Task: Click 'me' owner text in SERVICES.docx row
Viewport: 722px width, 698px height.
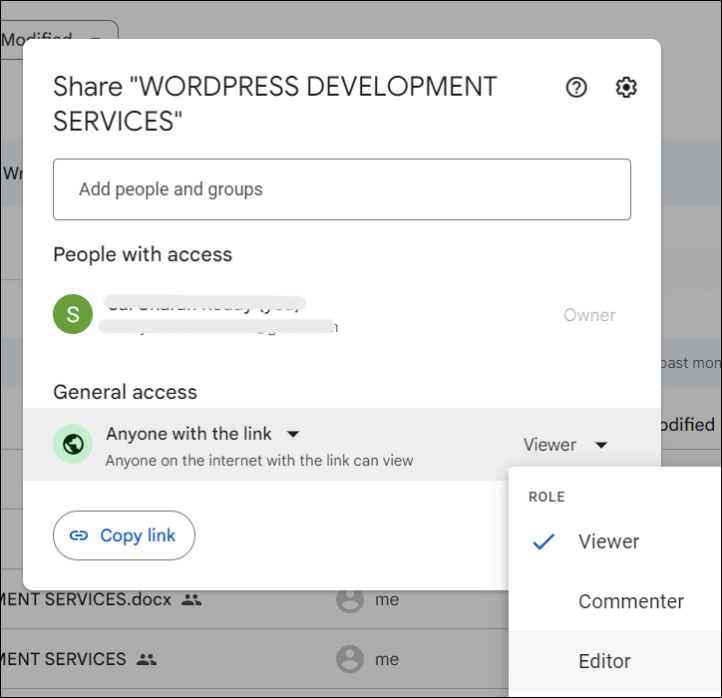Action: [x=387, y=599]
